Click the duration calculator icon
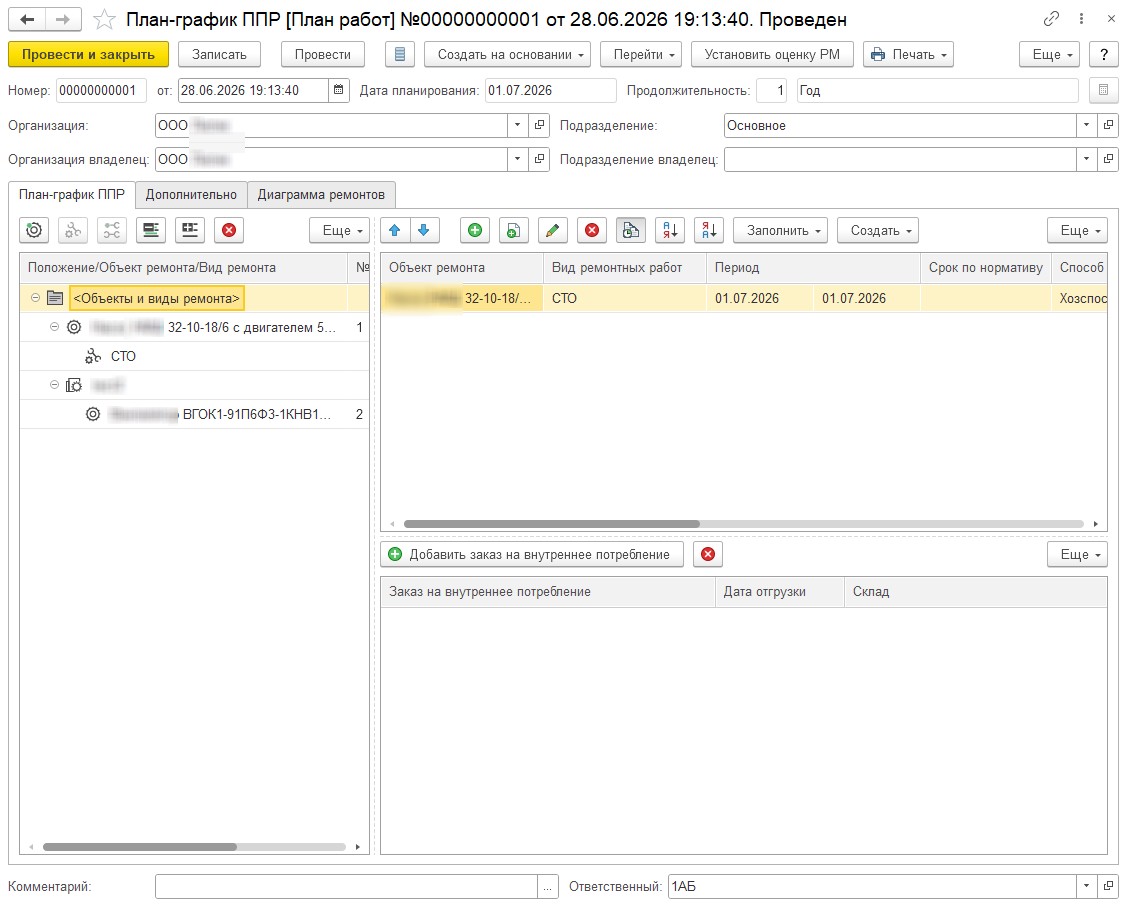This screenshot has height=907, width=1130. click(1103, 90)
